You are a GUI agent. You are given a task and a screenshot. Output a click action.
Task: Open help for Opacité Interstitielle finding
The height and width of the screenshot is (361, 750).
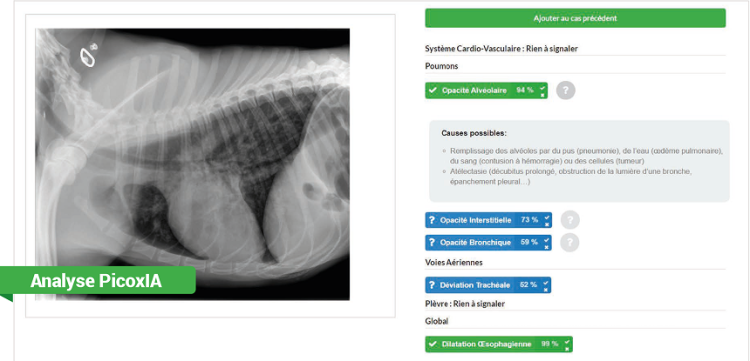(x=570, y=220)
